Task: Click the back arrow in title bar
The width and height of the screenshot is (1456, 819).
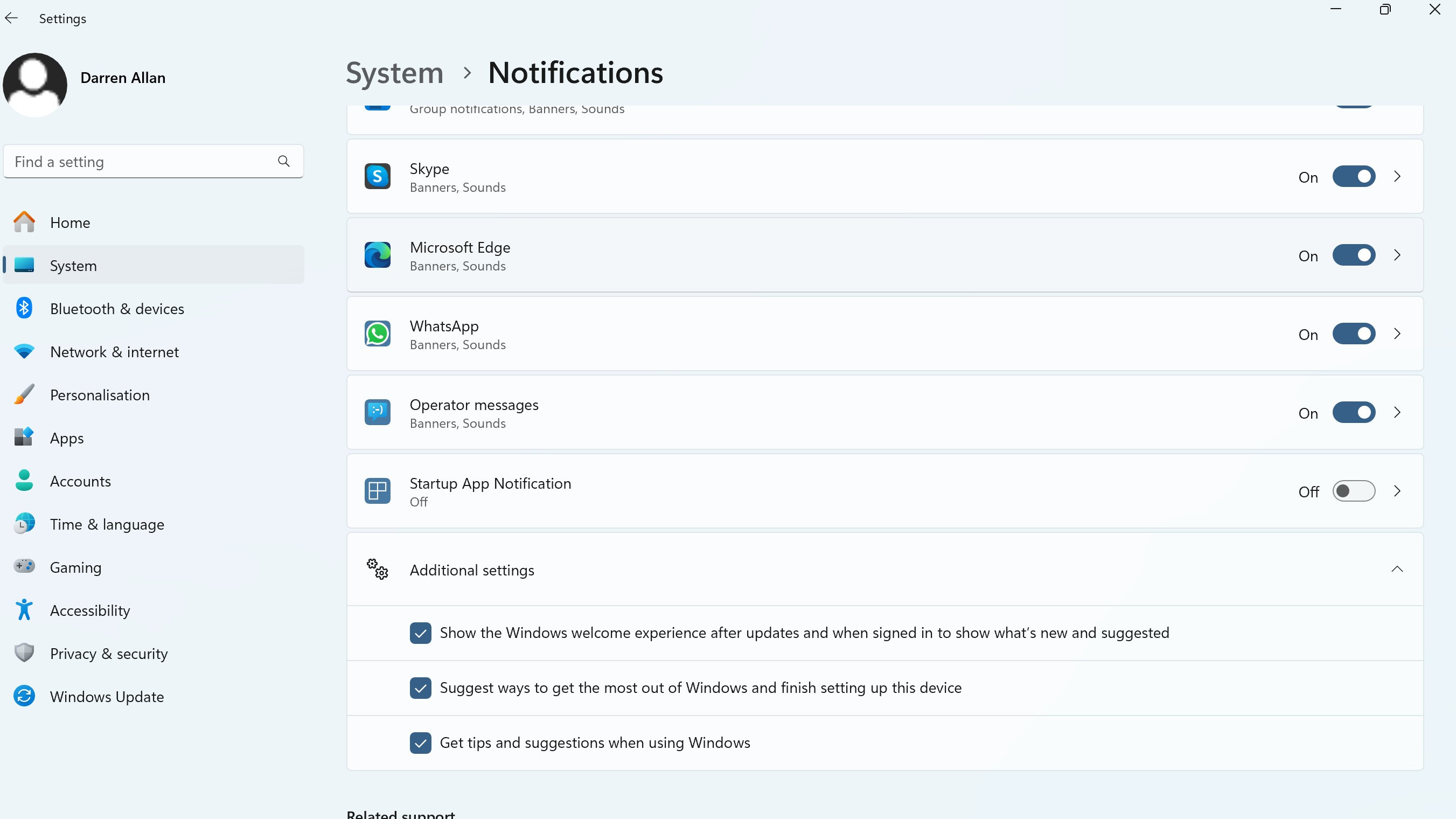Action: coord(11,18)
